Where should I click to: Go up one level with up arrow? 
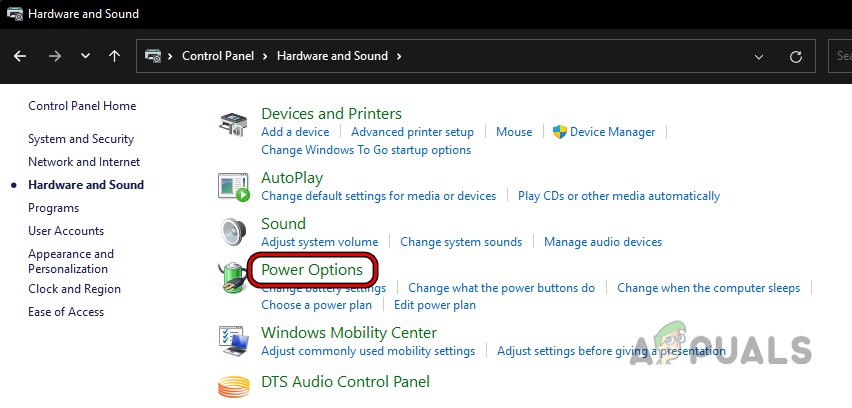click(115, 56)
